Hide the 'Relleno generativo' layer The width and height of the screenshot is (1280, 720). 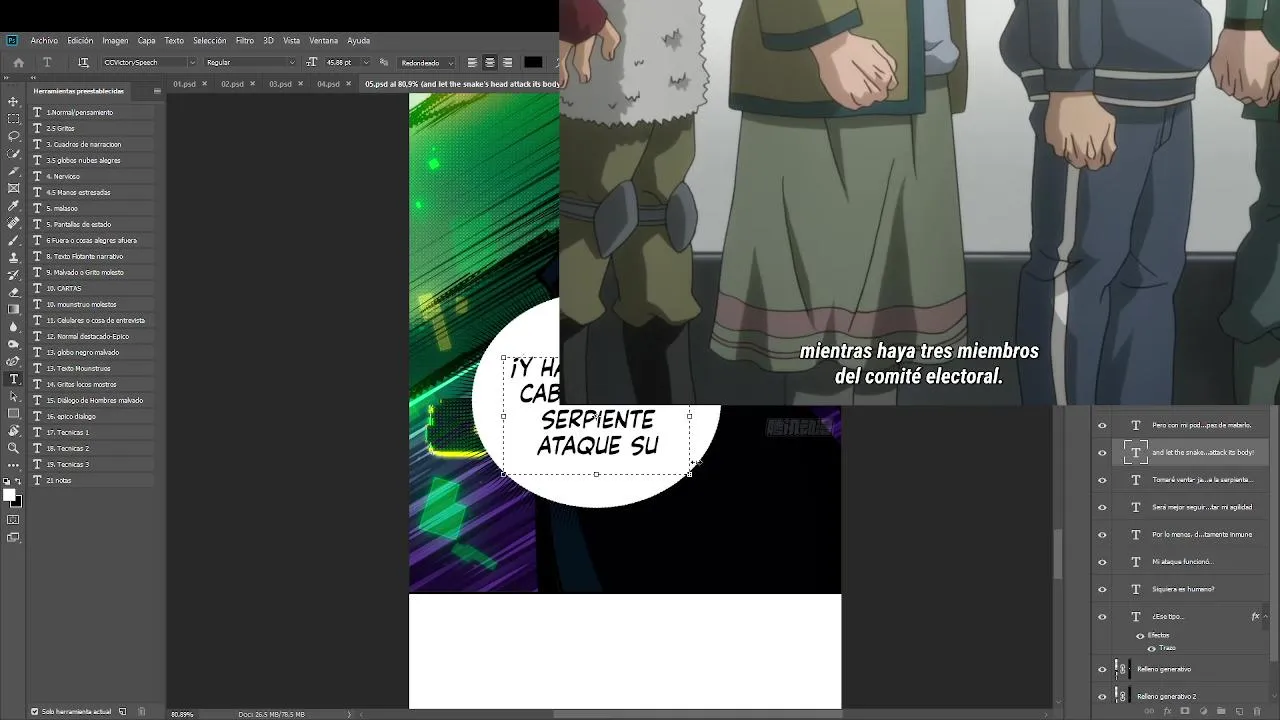pyautogui.click(x=1102, y=669)
